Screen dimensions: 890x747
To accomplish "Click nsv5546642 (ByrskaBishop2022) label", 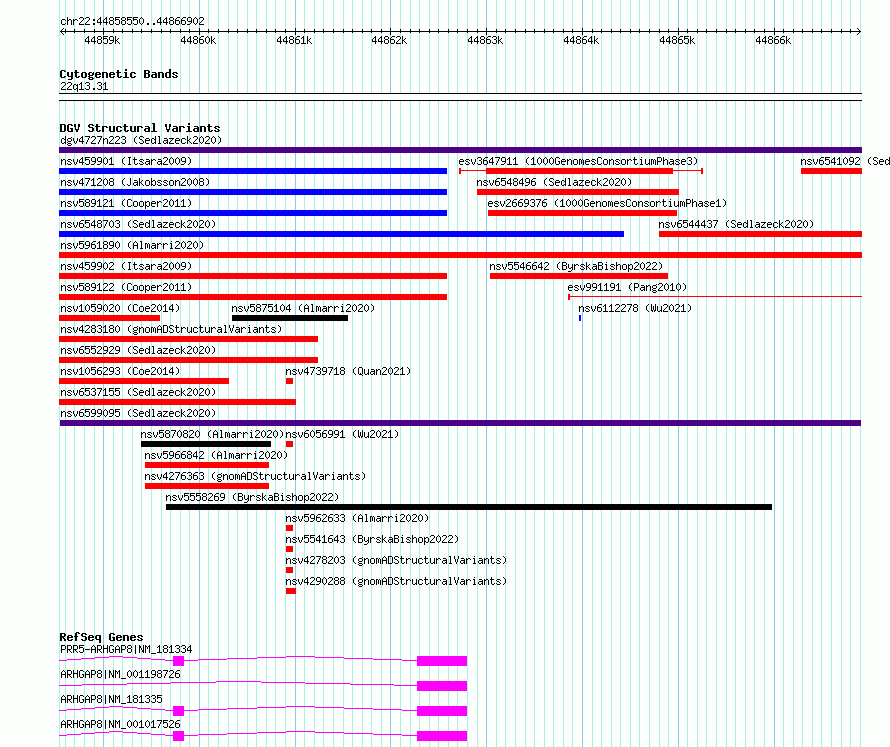I will [576, 266].
